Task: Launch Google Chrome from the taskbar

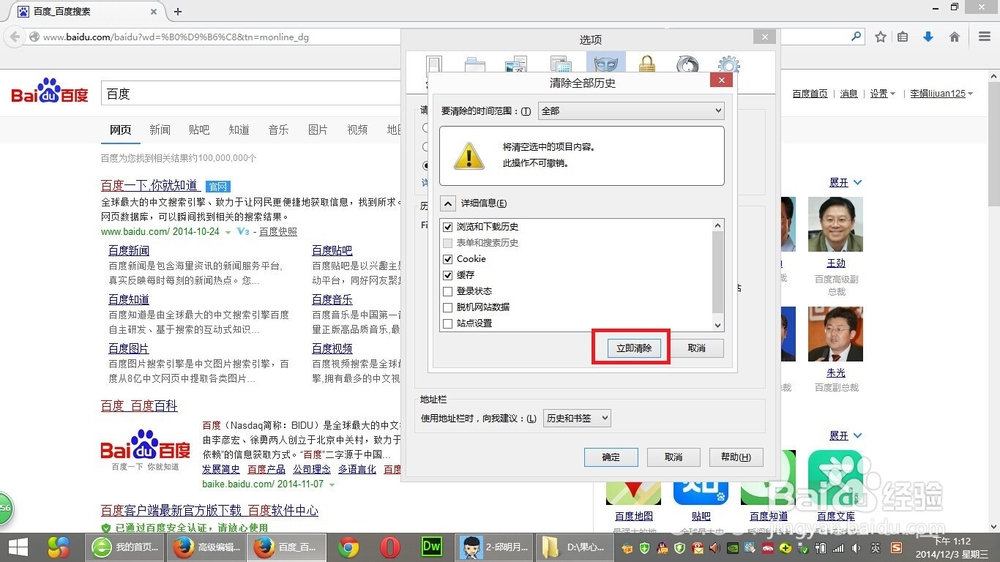Action: point(348,547)
